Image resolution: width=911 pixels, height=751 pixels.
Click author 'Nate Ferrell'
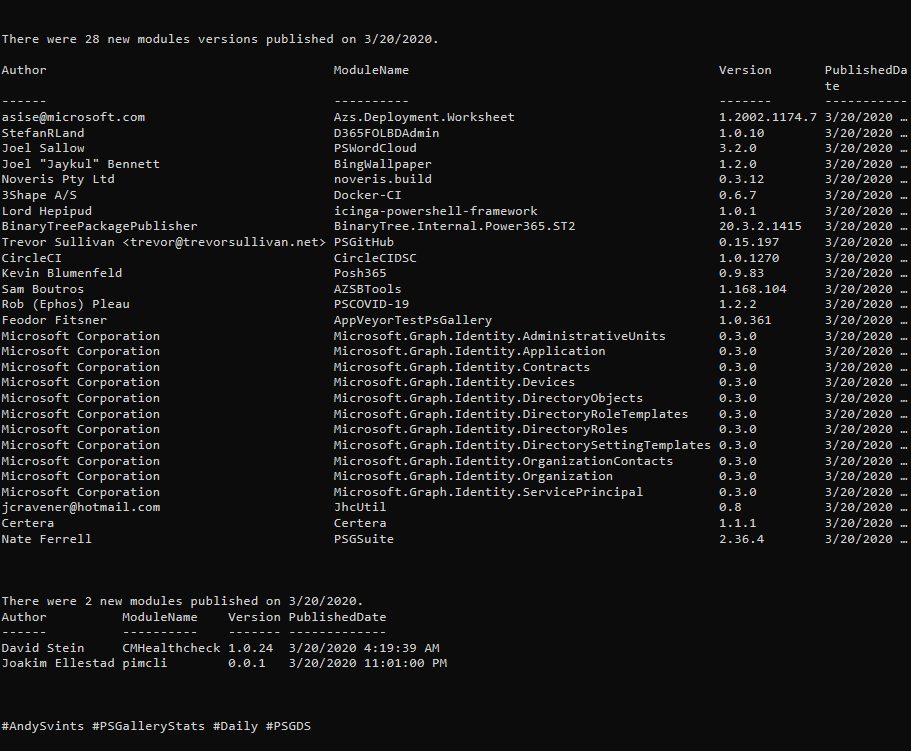coord(46,539)
